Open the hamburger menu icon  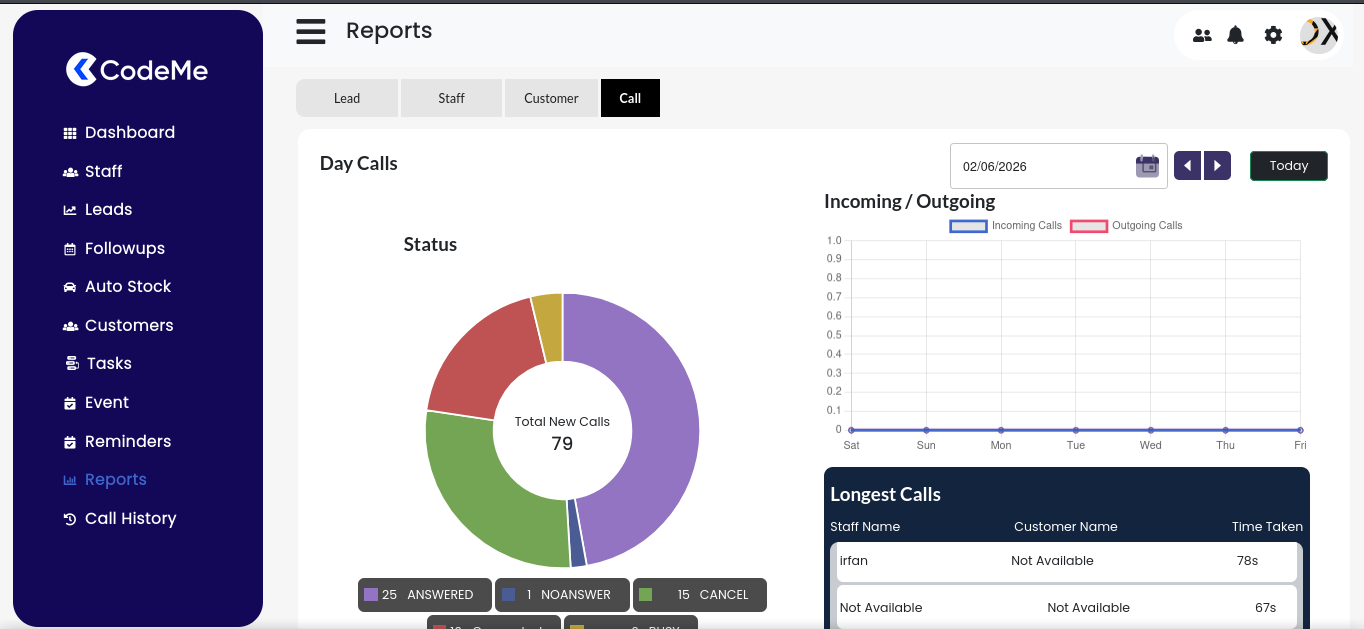click(x=311, y=32)
